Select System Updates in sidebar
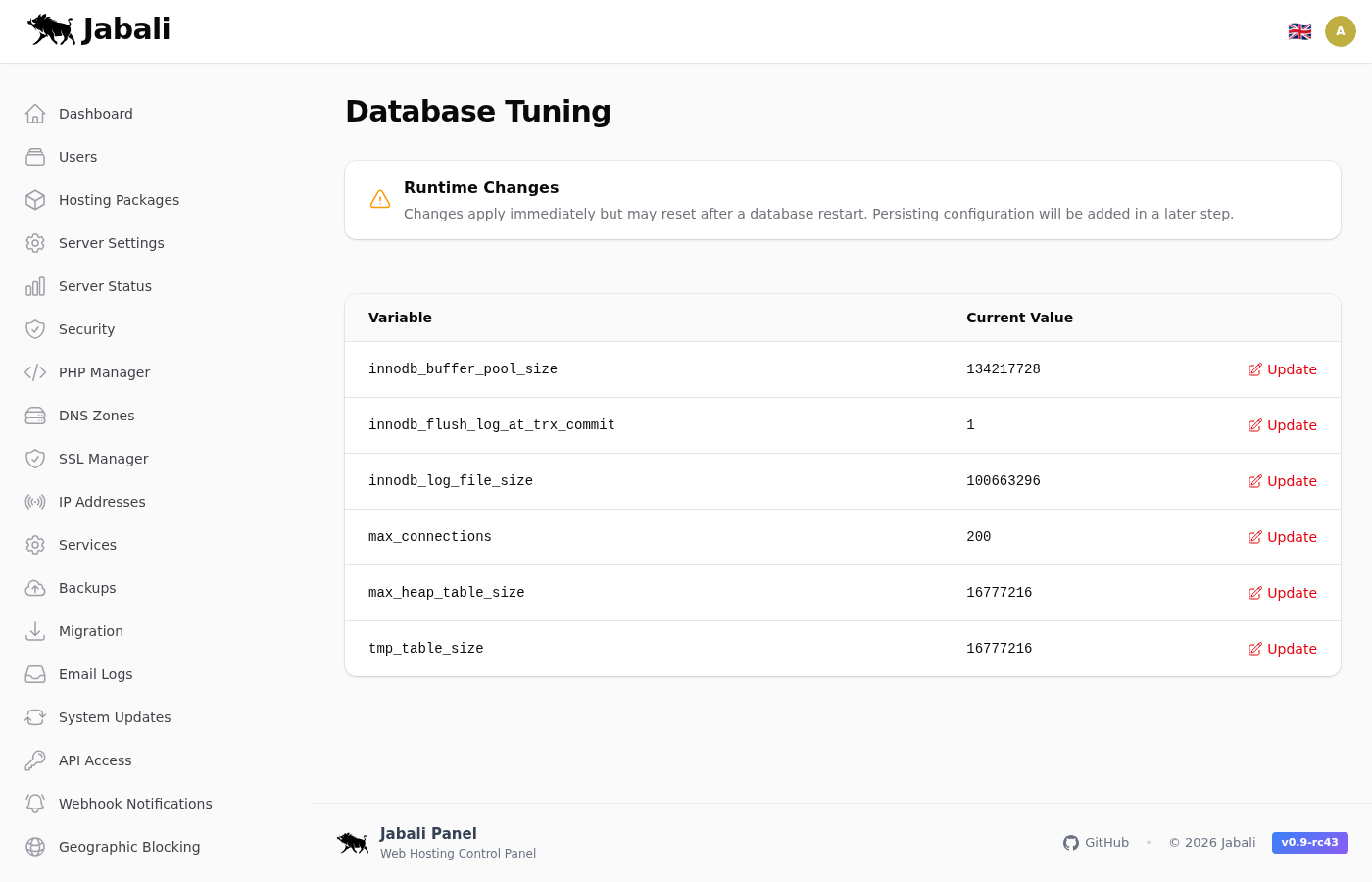This screenshot has width=1372, height=882. click(x=114, y=717)
